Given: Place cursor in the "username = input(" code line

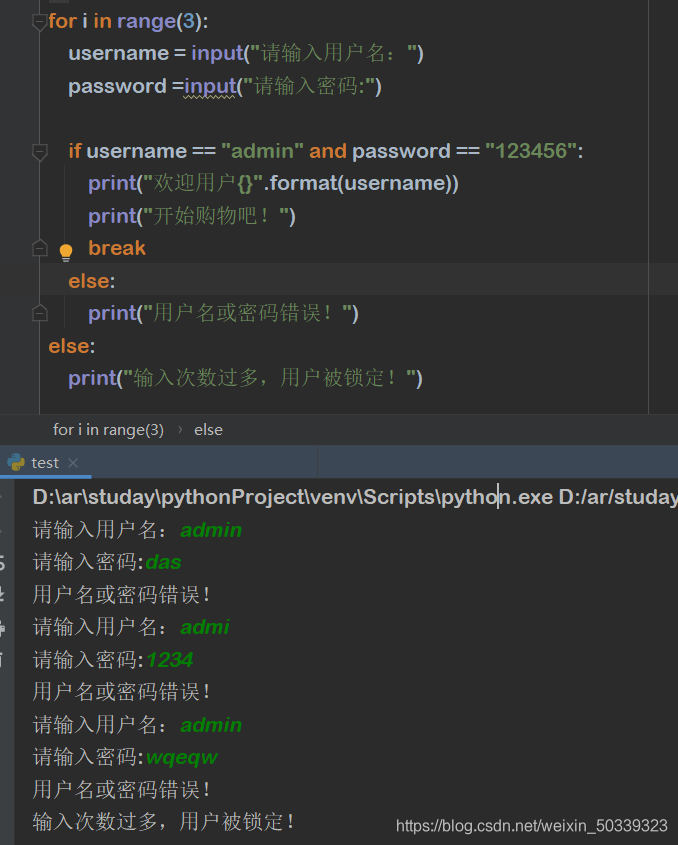Looking at the screenshot, I should [x=246, y=53].
